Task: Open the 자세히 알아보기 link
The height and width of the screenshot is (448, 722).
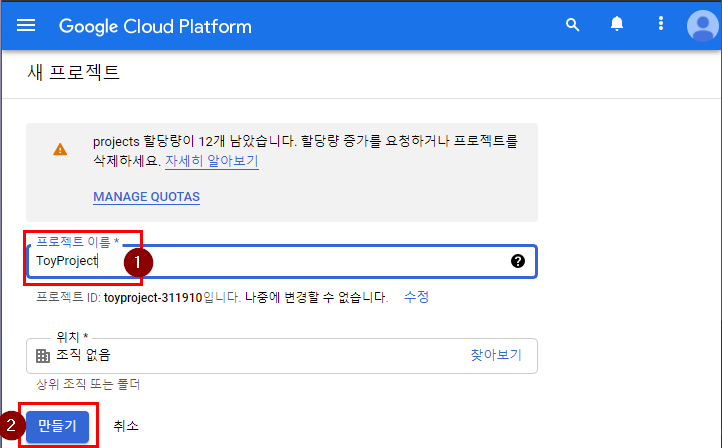Action: [212, 161]
